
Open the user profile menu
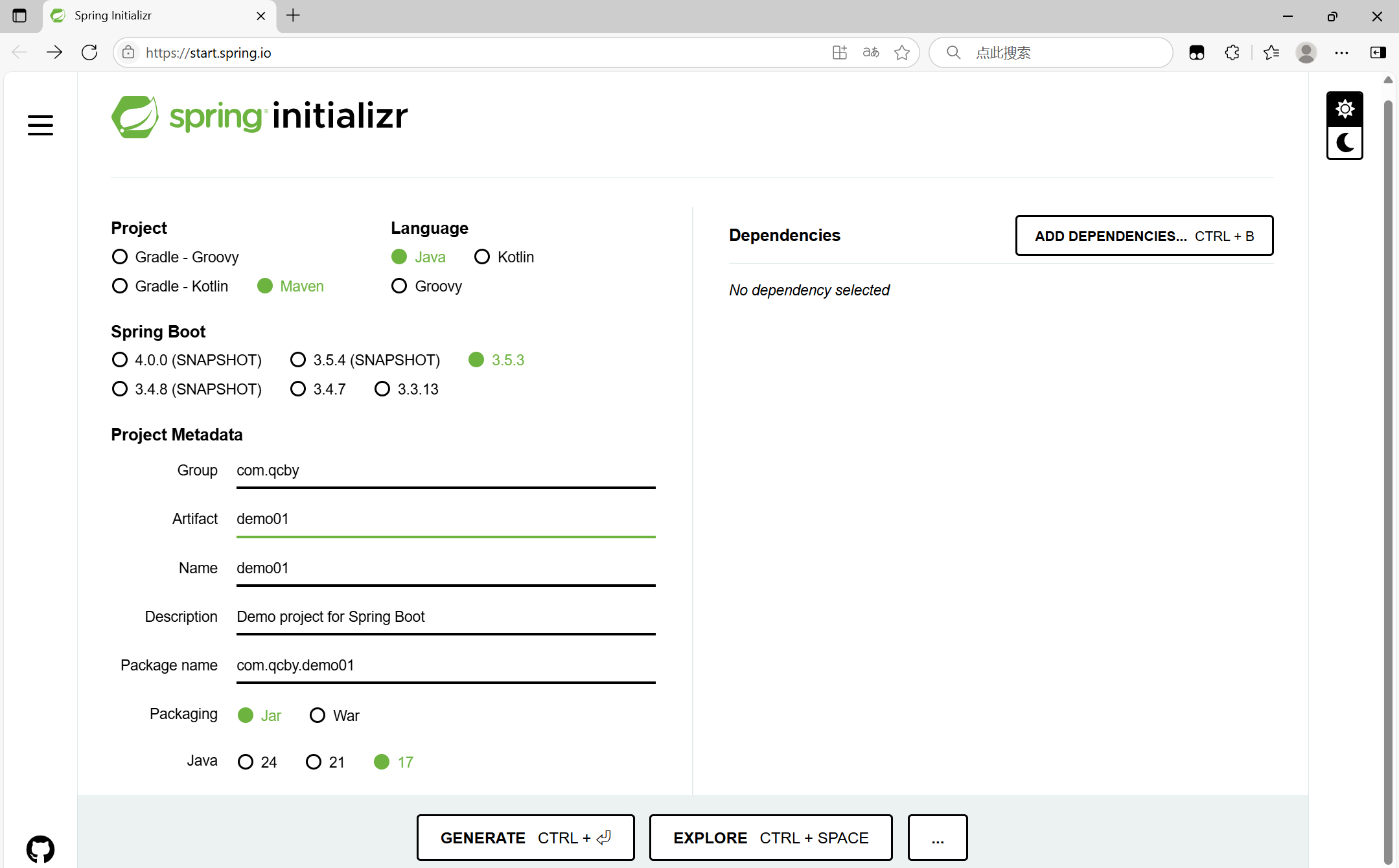tap(1306, 52)
